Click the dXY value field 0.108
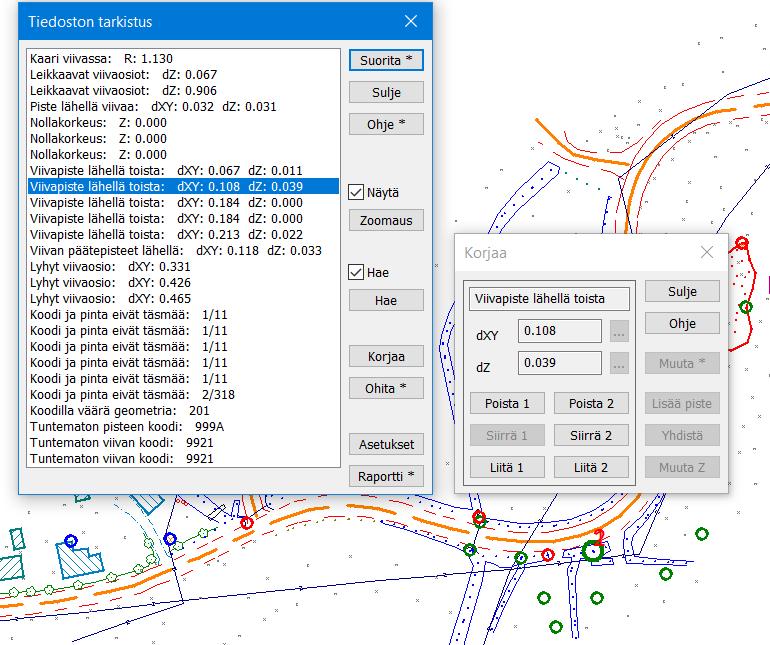 [x=560, y=331]
